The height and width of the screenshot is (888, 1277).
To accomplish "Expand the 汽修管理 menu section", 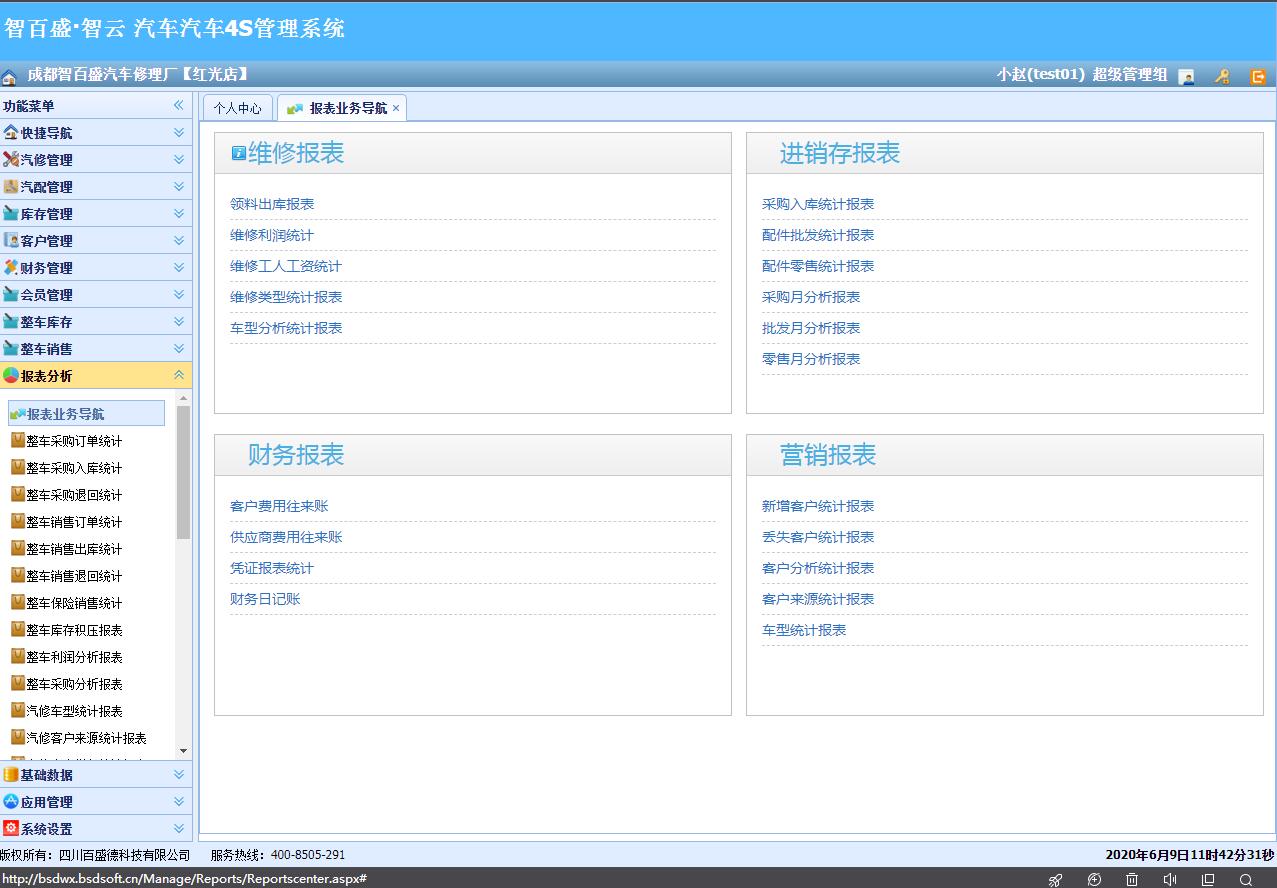I will click(x=178, y=159).
